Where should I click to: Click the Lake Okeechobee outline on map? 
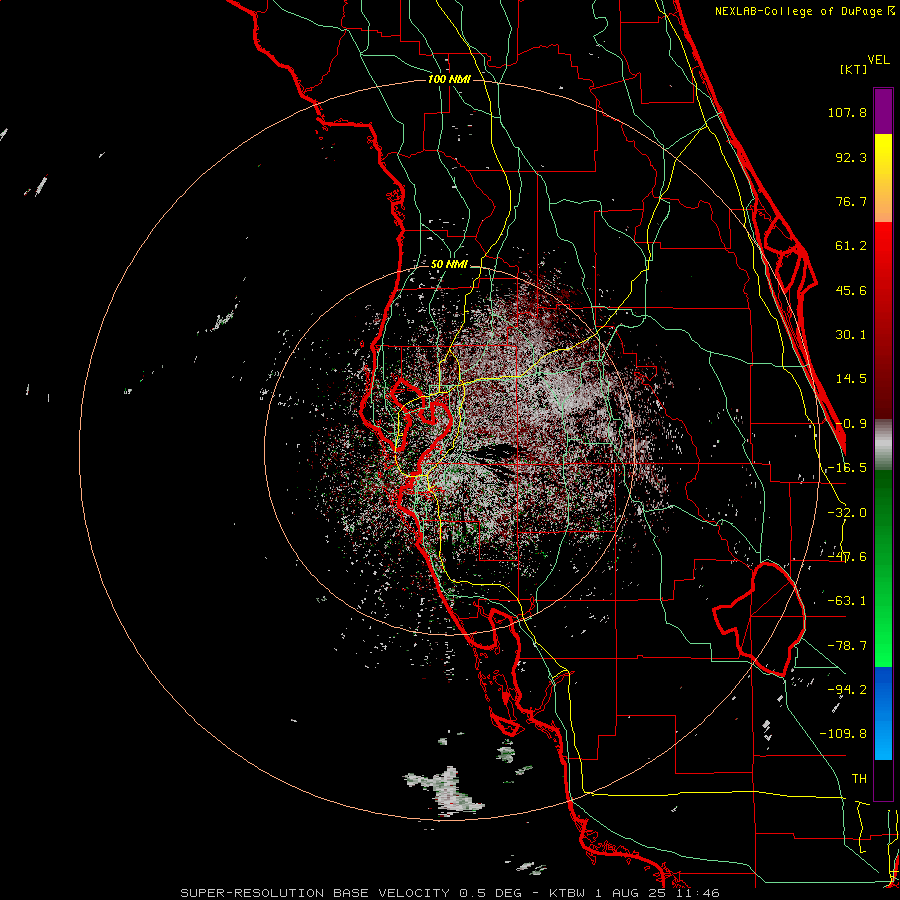(x=759, y=620)
